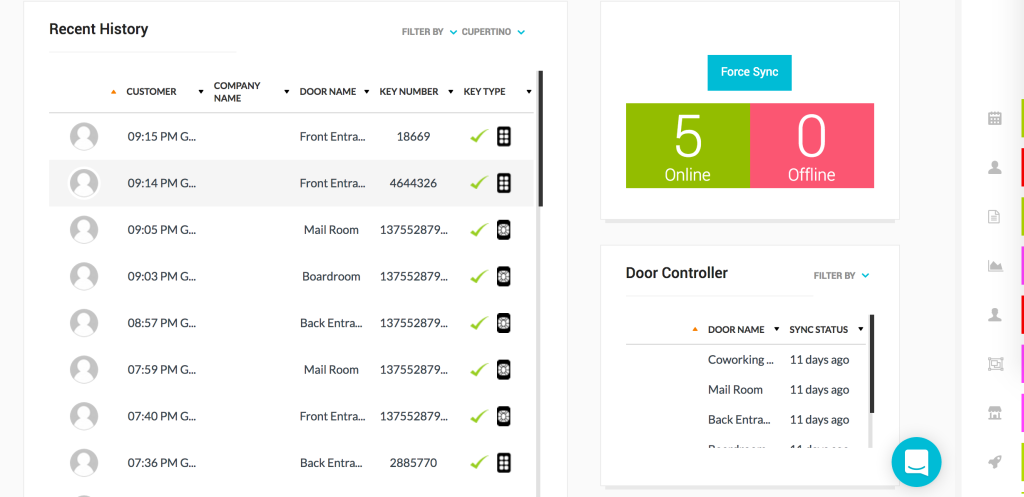Image resolution: width=1024 pixels, height=497 pixels.
Task: Click the keypad key type icon for key 4644326
Action: [x=504, y=184]
